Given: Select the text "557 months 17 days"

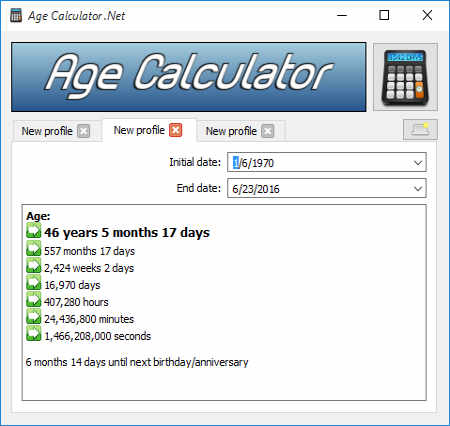Looking at the screenshot, I should [x=89, y=251].
